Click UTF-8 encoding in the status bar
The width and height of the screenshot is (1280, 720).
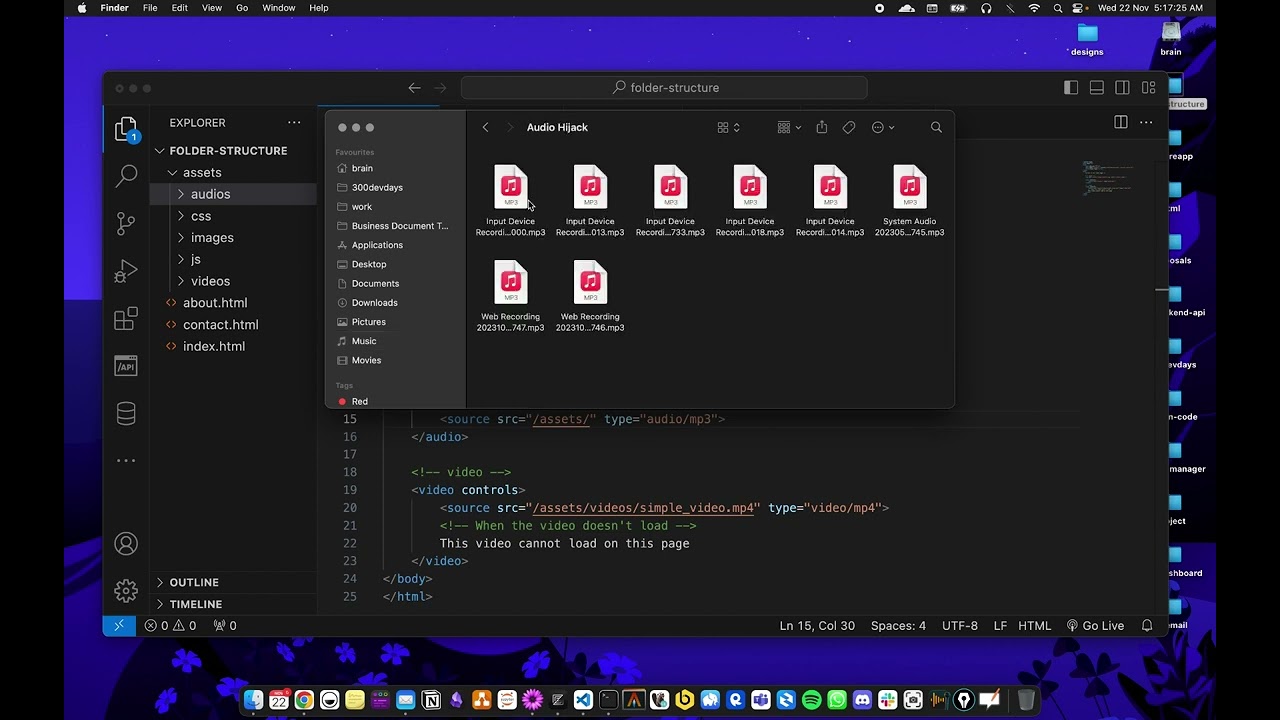[x=960, y=626]
